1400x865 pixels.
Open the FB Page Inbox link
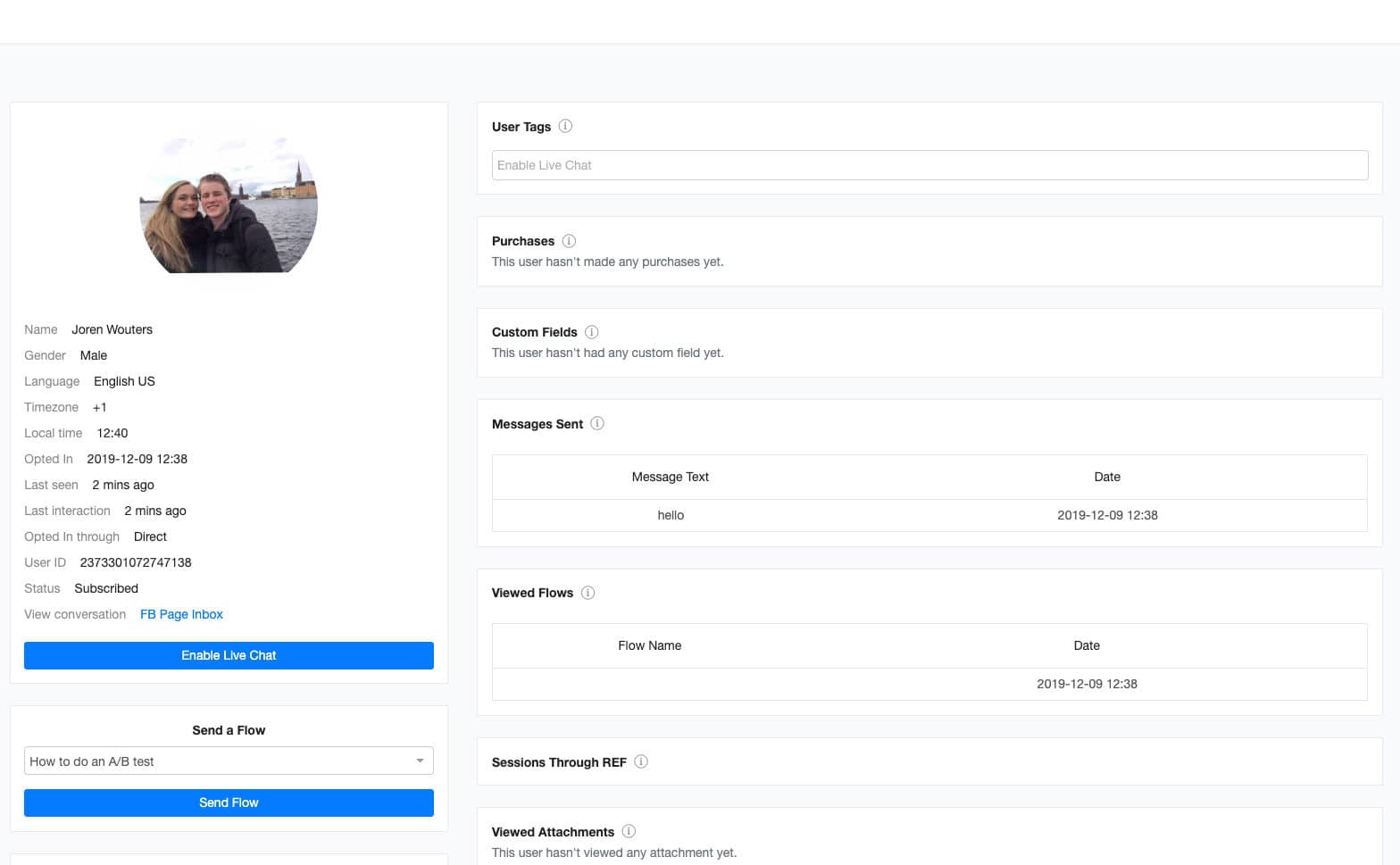181,614
